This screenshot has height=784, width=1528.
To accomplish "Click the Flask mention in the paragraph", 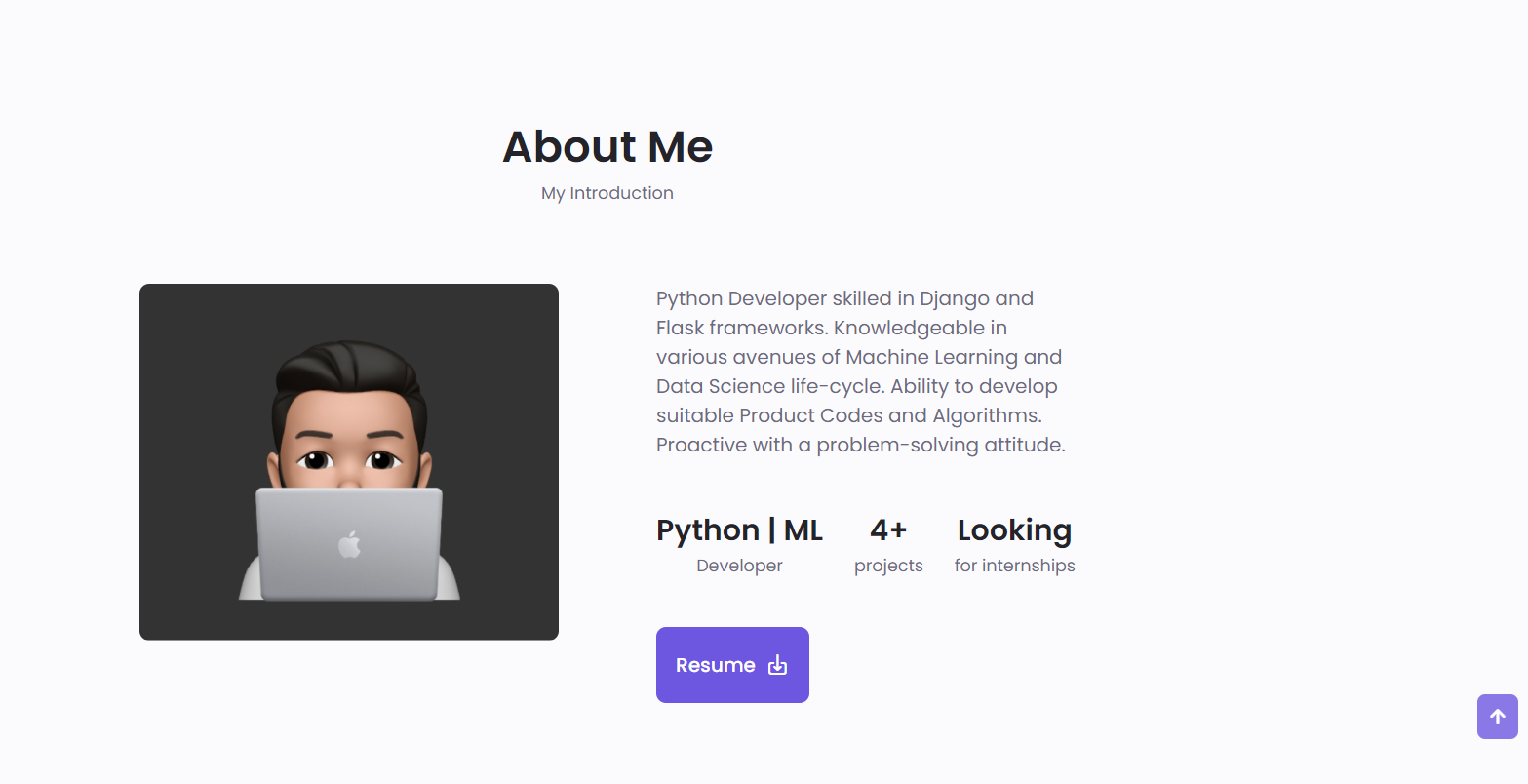I will click(683, 328).
